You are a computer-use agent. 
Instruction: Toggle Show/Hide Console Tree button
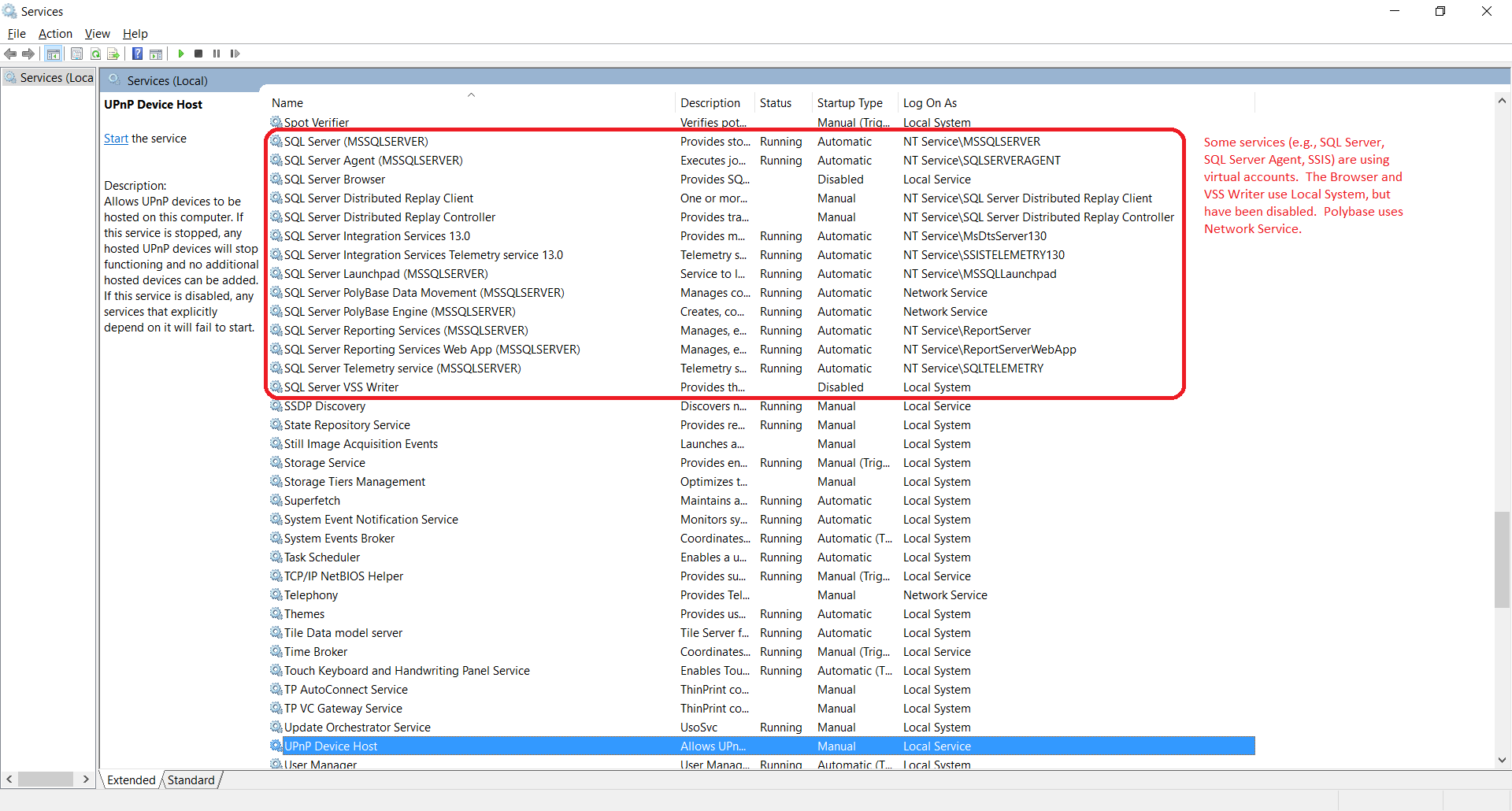tap(54, 54)
